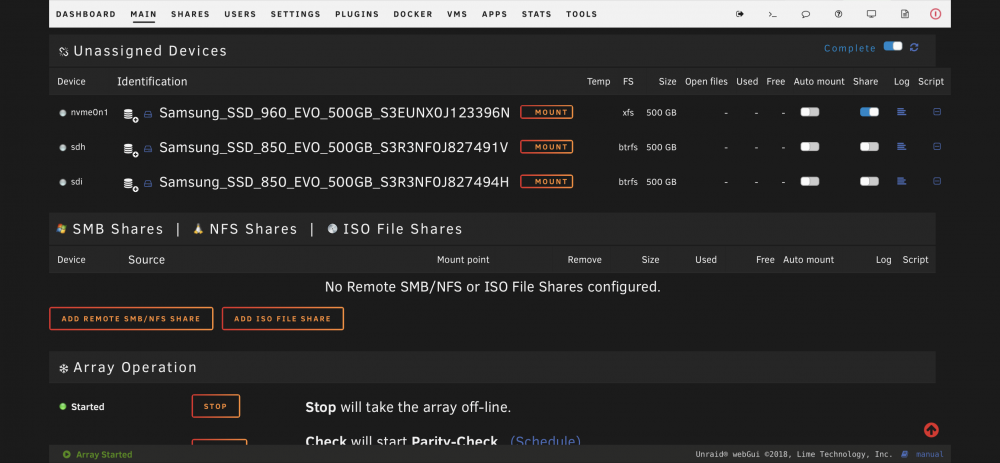
Task: Open the Apps menu
Action: [495, 14]
